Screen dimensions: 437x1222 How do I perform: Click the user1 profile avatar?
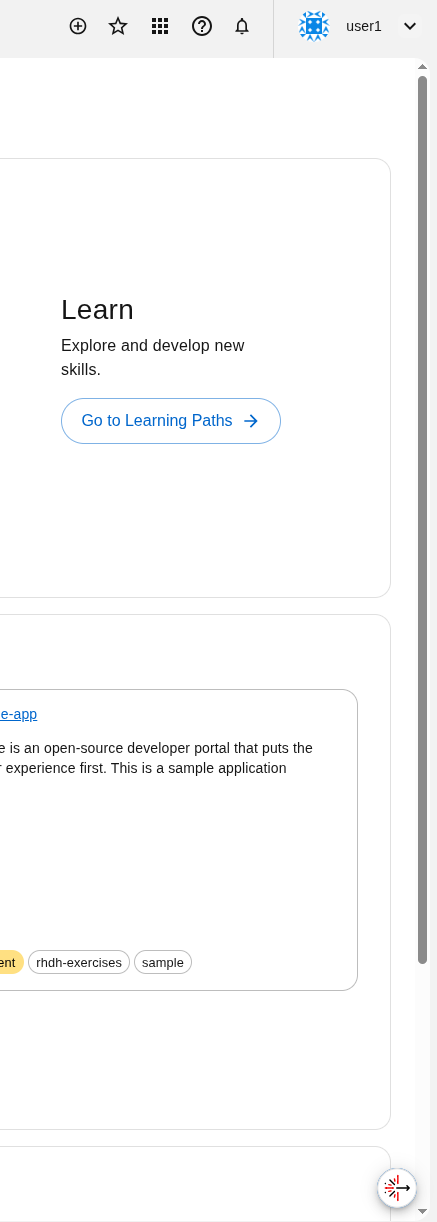314,26
